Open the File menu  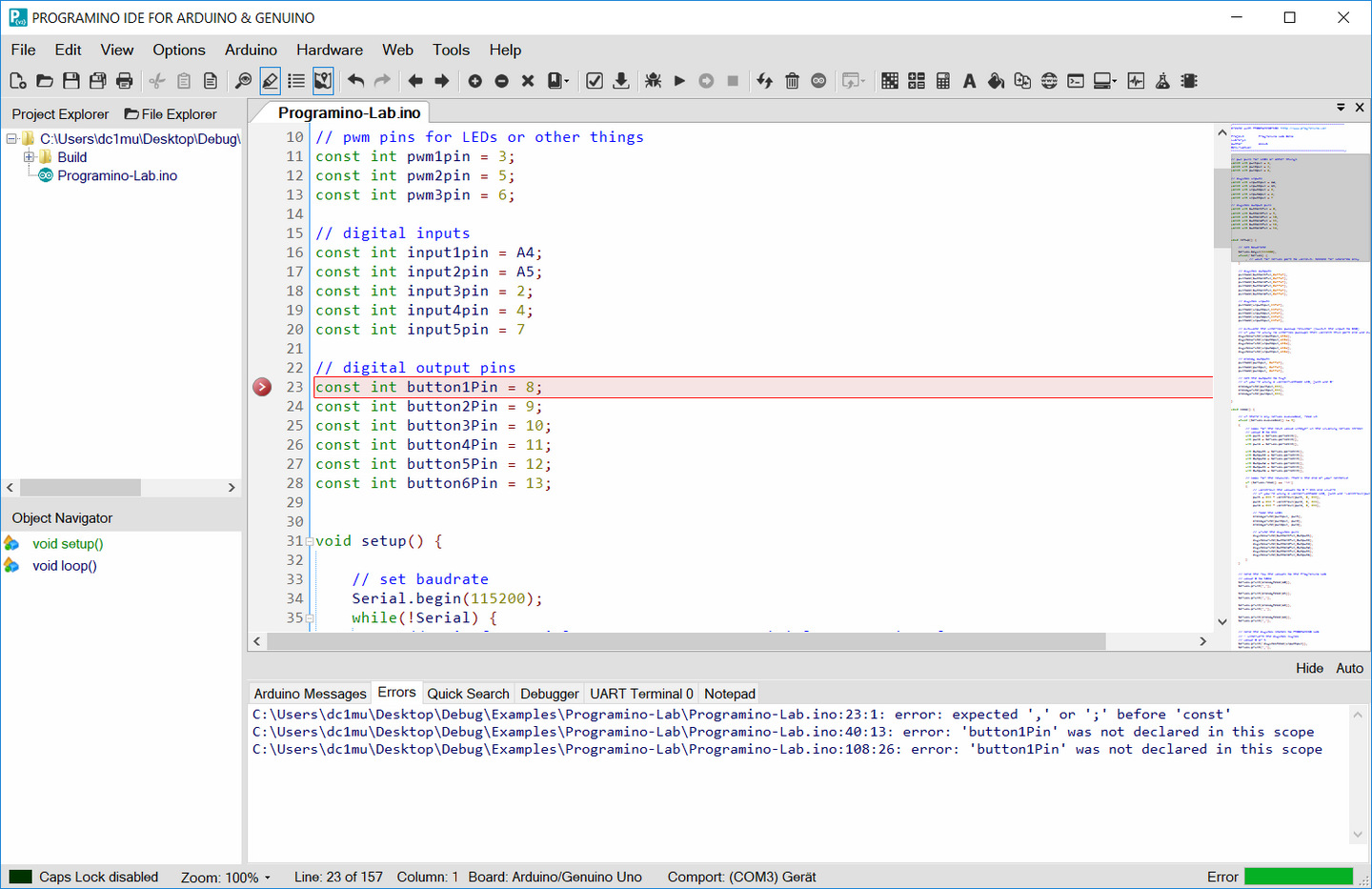tap(23, 50)
